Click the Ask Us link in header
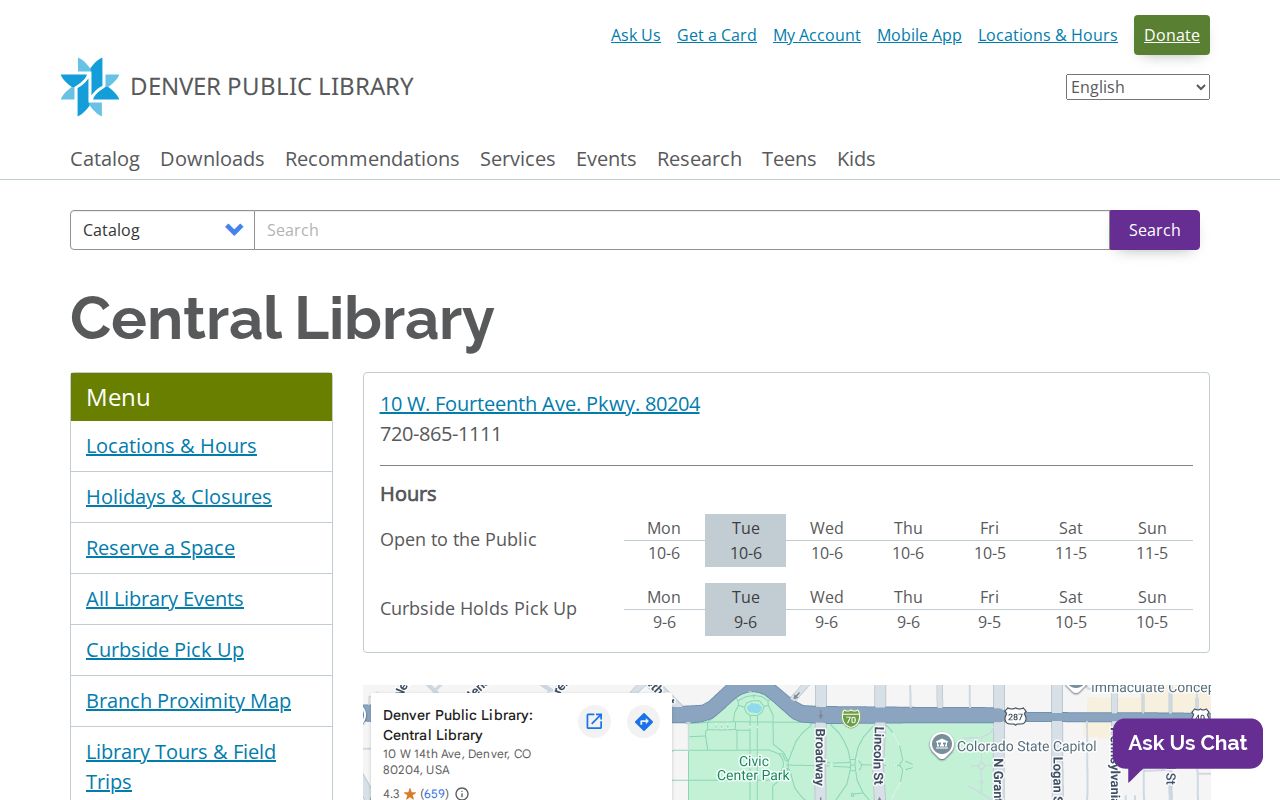 pyautogui.click(x=636, y=35)
